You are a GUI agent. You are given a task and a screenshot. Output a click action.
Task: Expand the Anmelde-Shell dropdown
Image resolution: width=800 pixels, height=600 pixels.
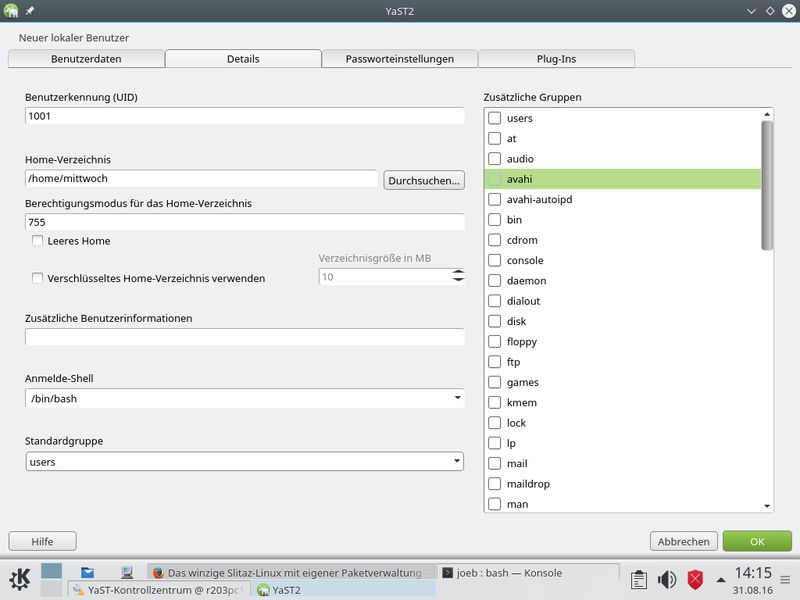coord(244,398)
